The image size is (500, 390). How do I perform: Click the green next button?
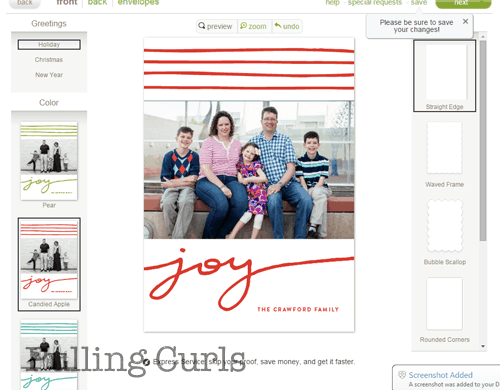[463, 3]
